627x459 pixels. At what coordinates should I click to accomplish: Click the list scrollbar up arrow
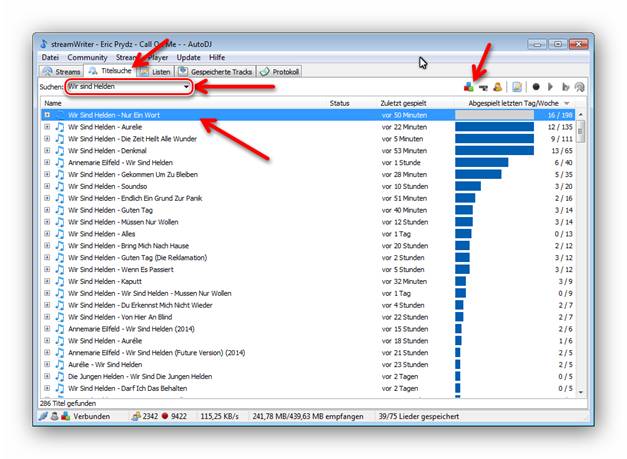point(580,115)
